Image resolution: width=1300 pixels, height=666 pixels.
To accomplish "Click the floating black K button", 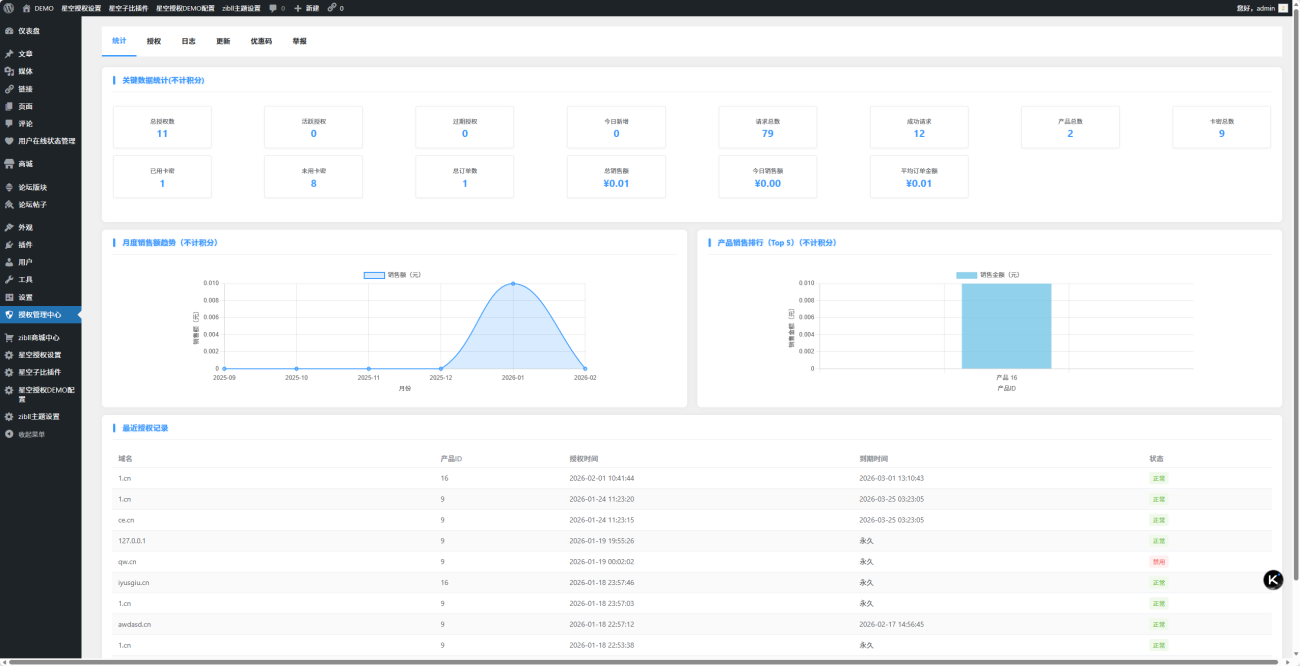I will tap(1273, 580).
